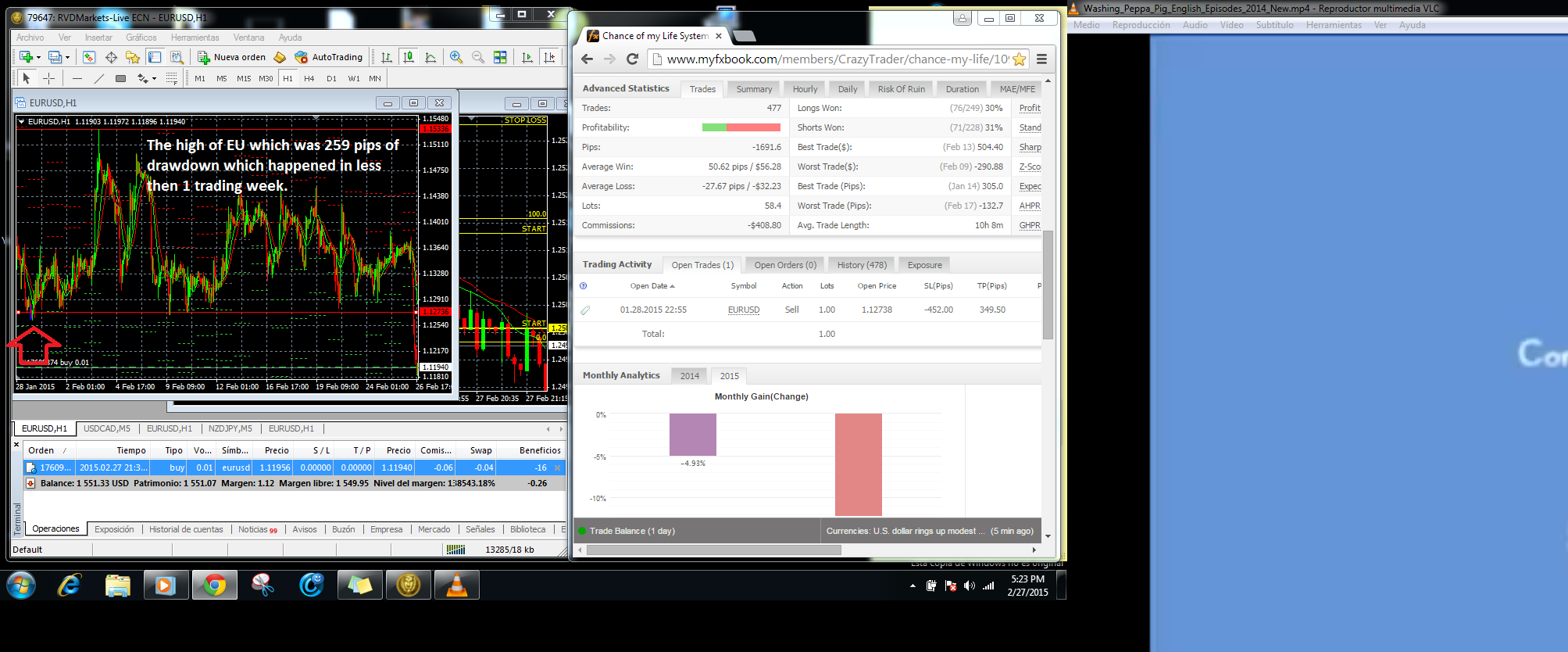This screenshot has width=1568, height=652.
Task: Toggle the Market Watch window icon
Action: (89, 57)
